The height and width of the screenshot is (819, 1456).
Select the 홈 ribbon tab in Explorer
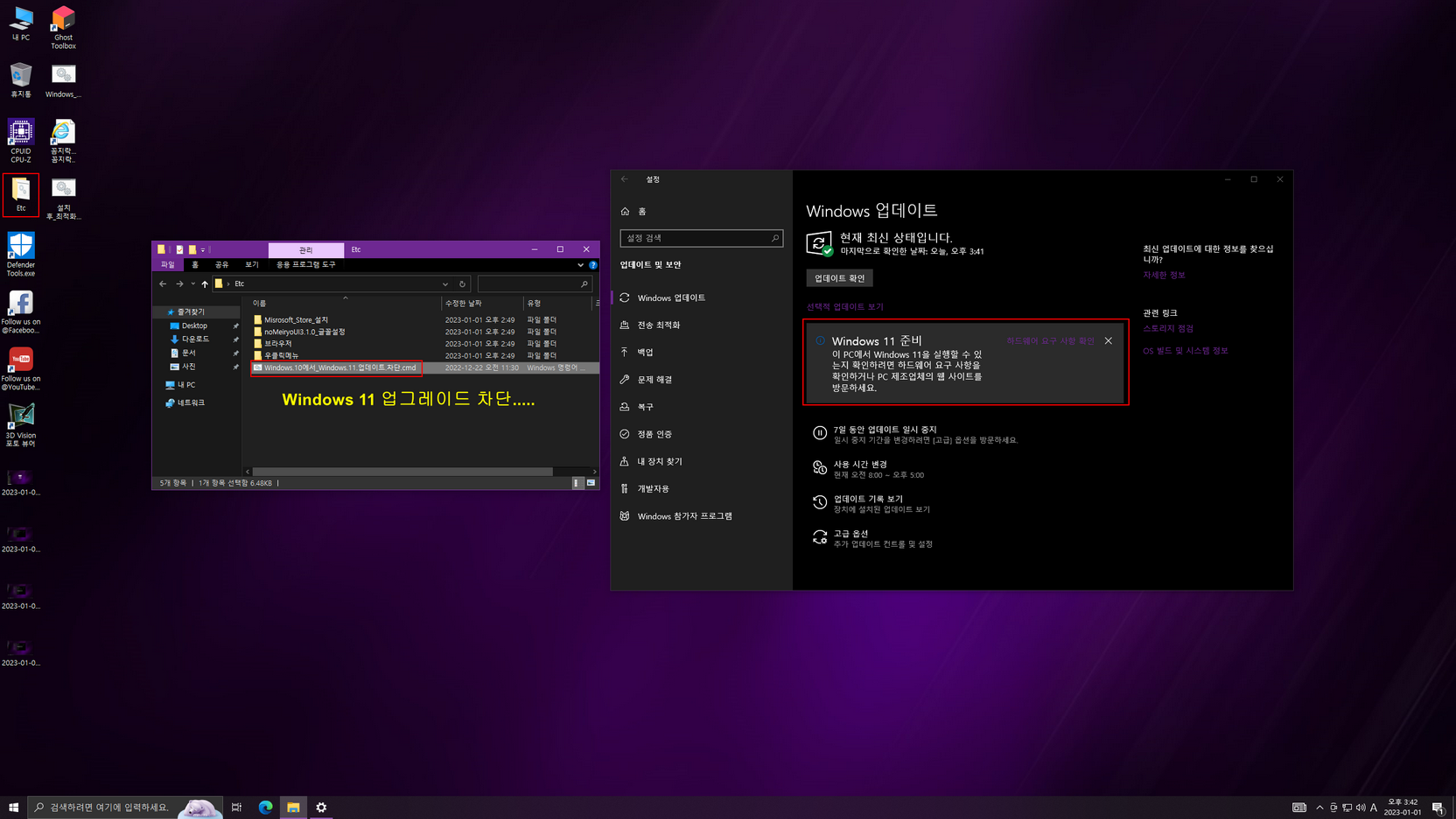(x=195, y=265)
